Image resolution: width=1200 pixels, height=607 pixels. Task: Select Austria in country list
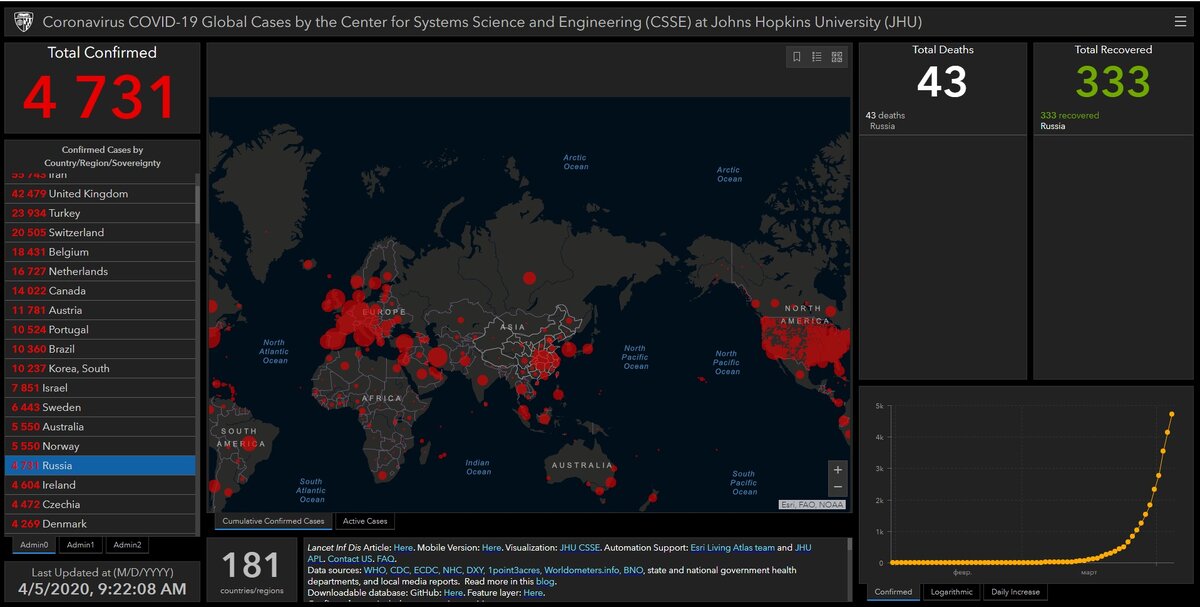click(100, 310)
